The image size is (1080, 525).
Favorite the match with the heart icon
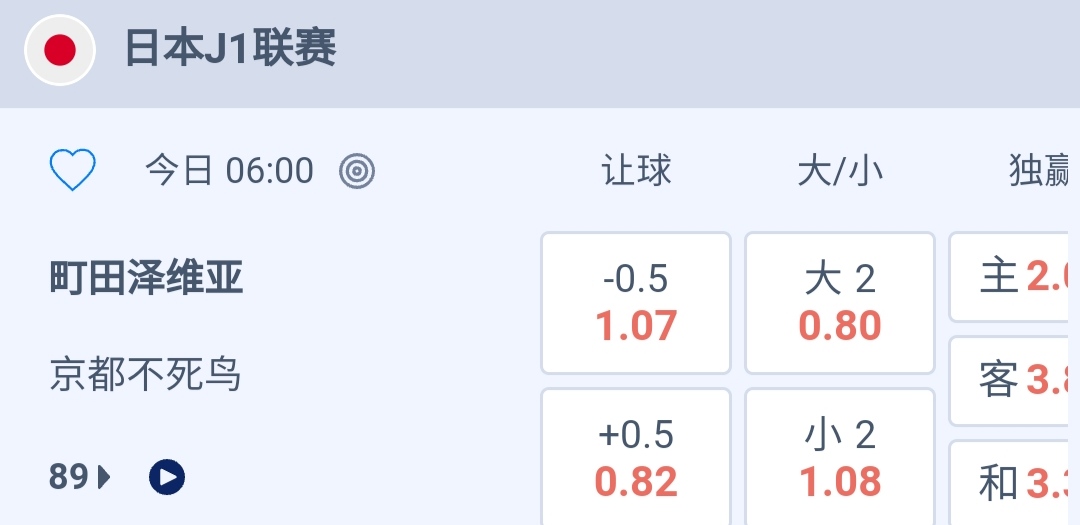pyautogui.click(x=72, y=171)
